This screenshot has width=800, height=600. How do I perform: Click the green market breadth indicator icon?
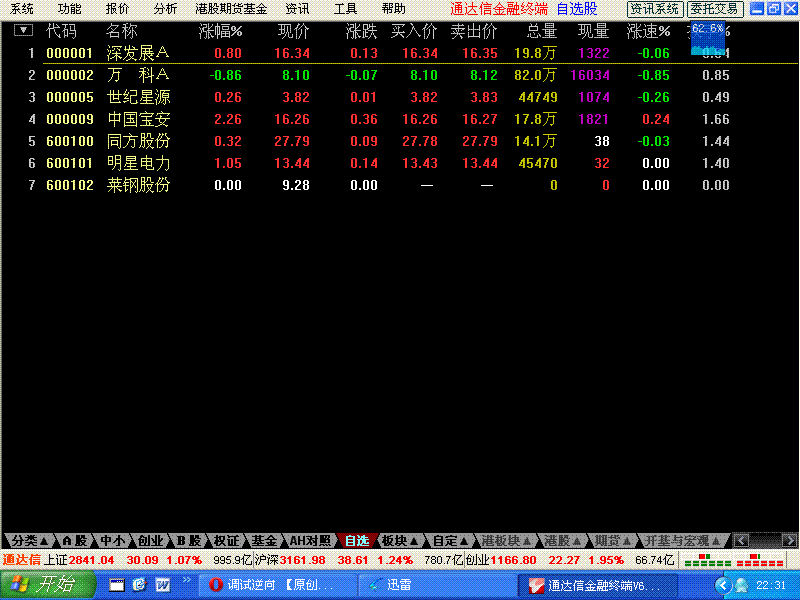[708, 560]
